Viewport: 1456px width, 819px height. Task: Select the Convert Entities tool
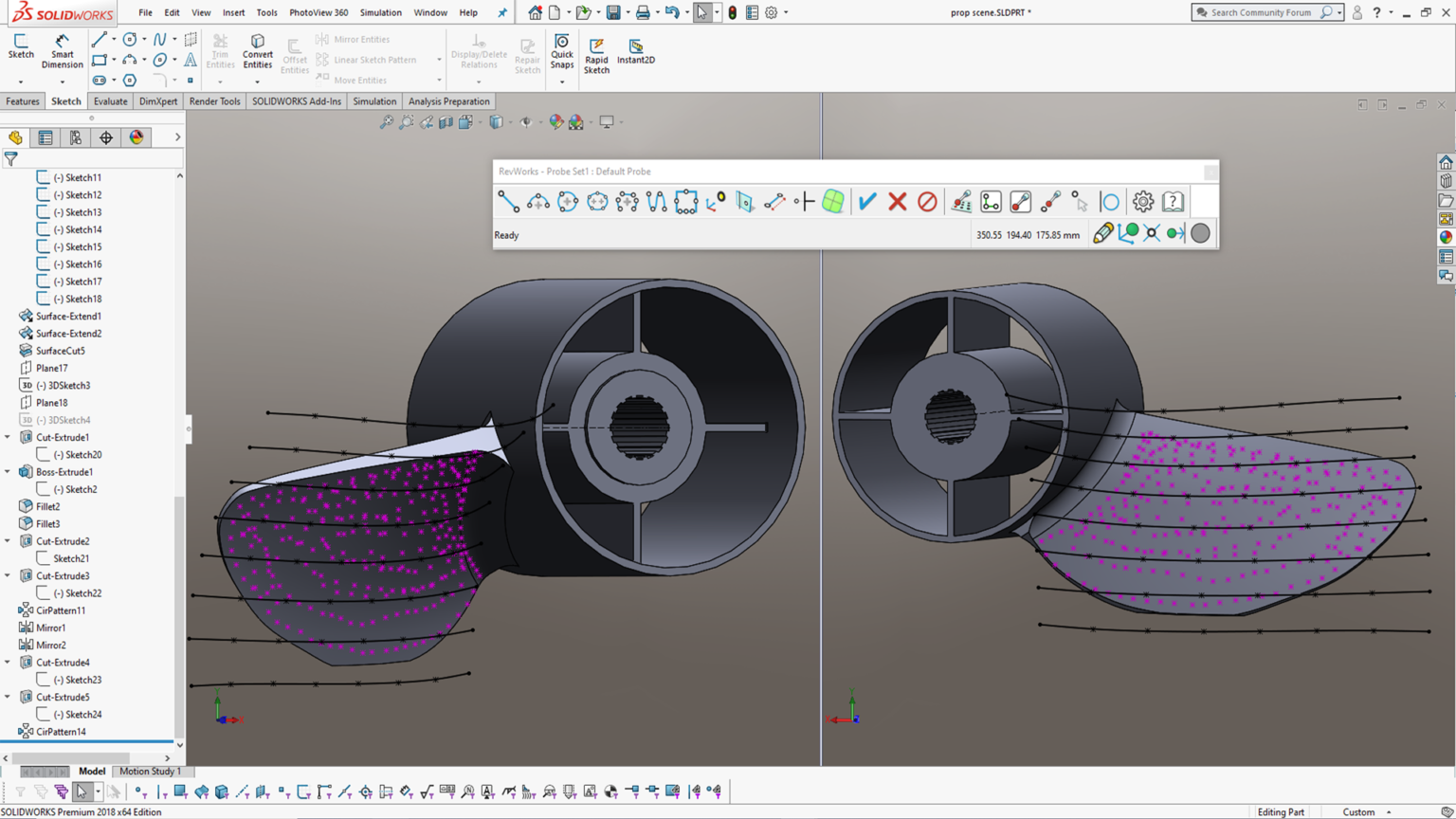tap(257, 52)
